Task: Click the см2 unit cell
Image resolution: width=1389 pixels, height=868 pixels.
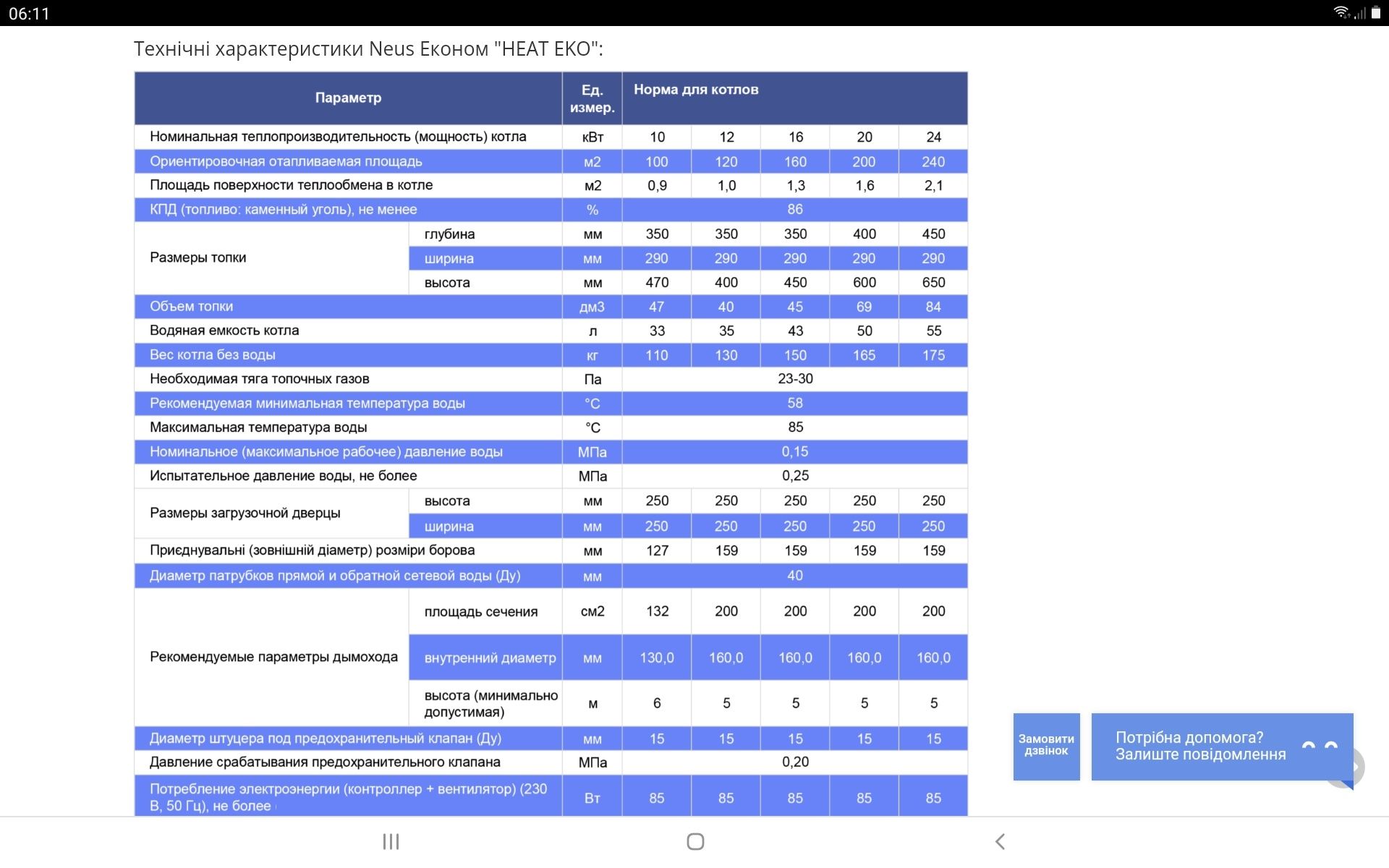Action: coord(592,611)
